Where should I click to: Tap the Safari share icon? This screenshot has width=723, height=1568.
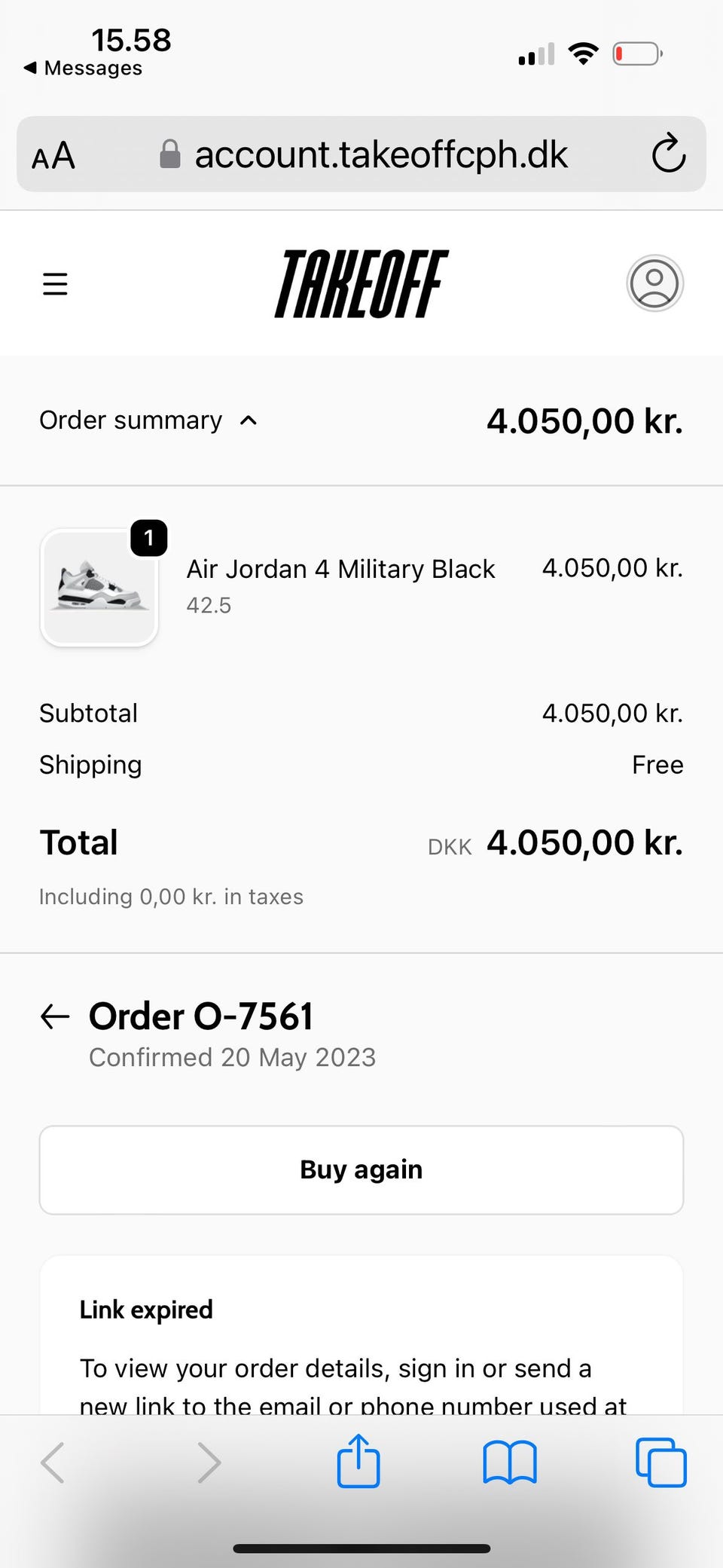[x=358, y=1462]
